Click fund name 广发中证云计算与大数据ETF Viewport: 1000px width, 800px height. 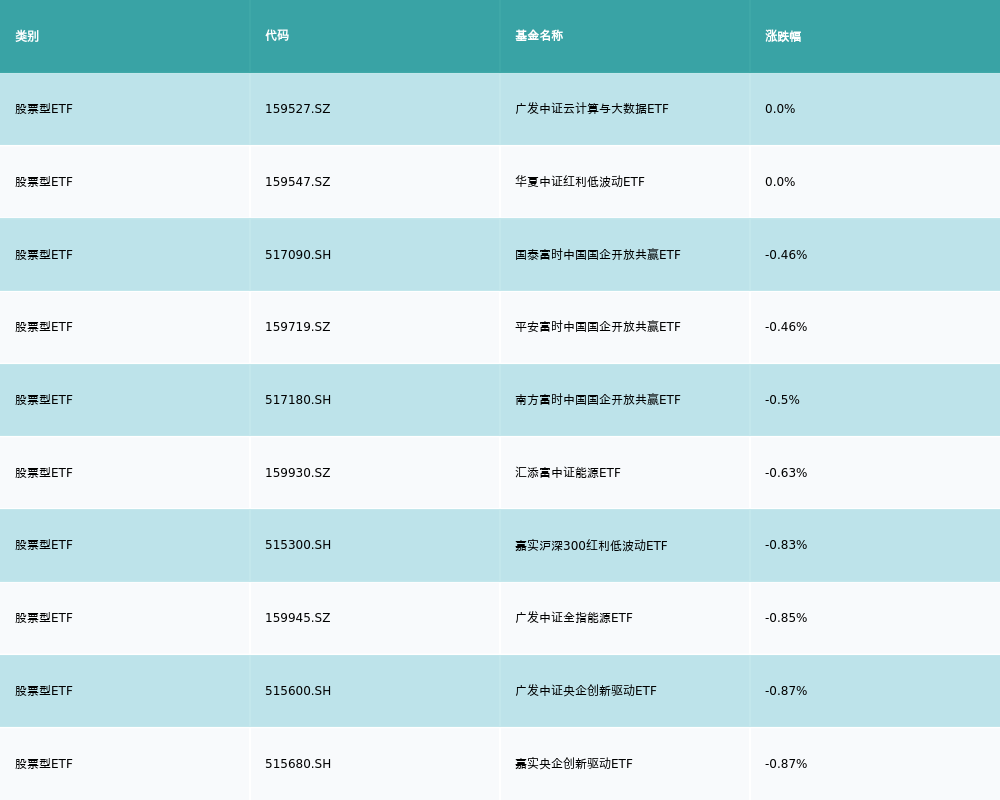(592, 109)
